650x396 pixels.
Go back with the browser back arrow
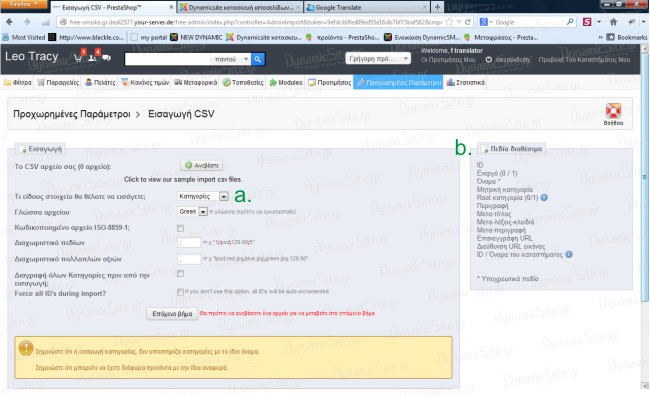point(9,22)
